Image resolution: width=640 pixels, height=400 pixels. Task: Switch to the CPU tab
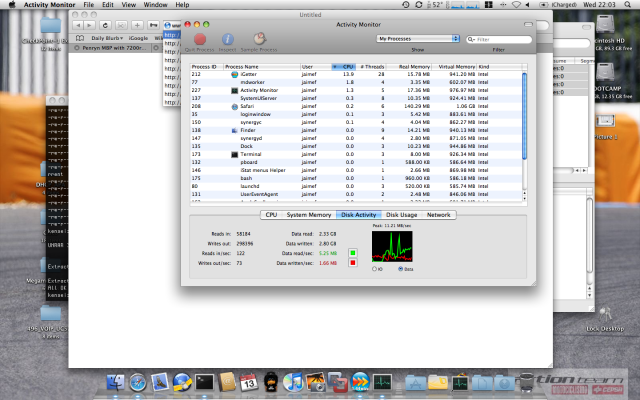pyautogui.click(x=271, y=215)
